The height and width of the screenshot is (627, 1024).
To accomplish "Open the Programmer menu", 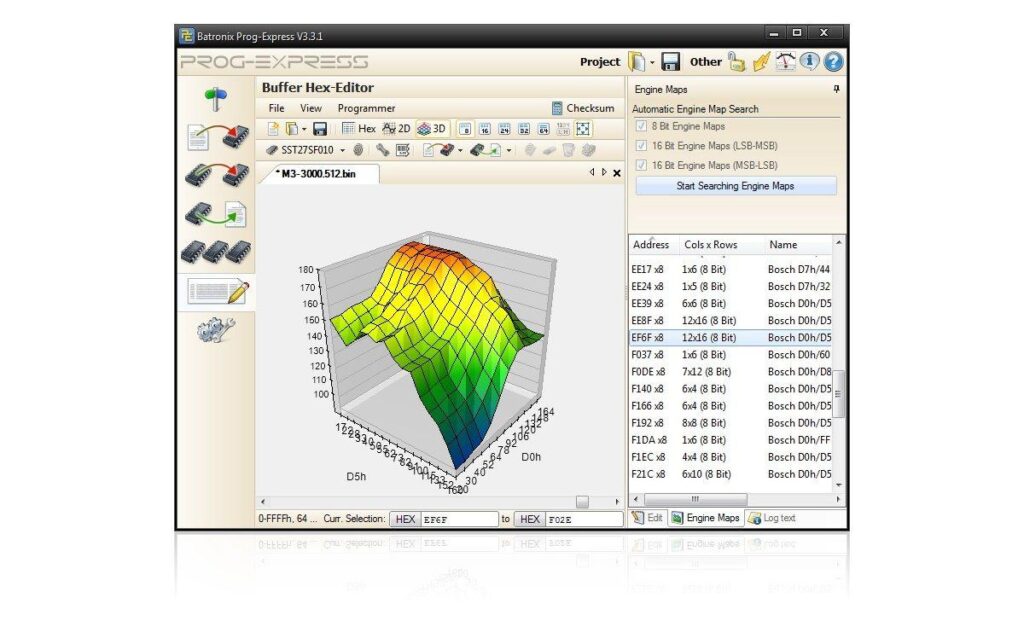I will [x=366, y=108].
